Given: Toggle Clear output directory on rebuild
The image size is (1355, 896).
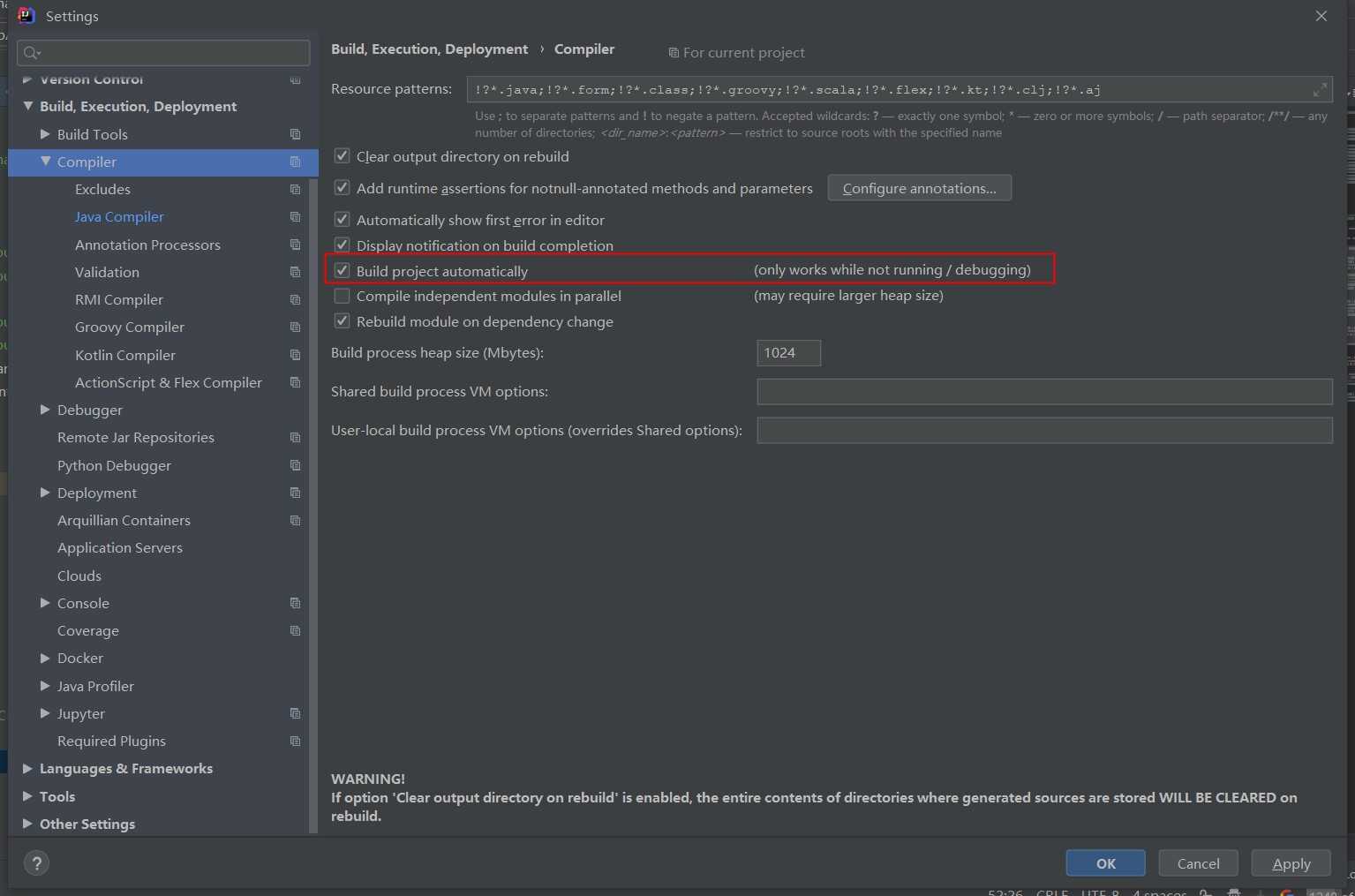Looking at the screenshot, I should [342, 156].
